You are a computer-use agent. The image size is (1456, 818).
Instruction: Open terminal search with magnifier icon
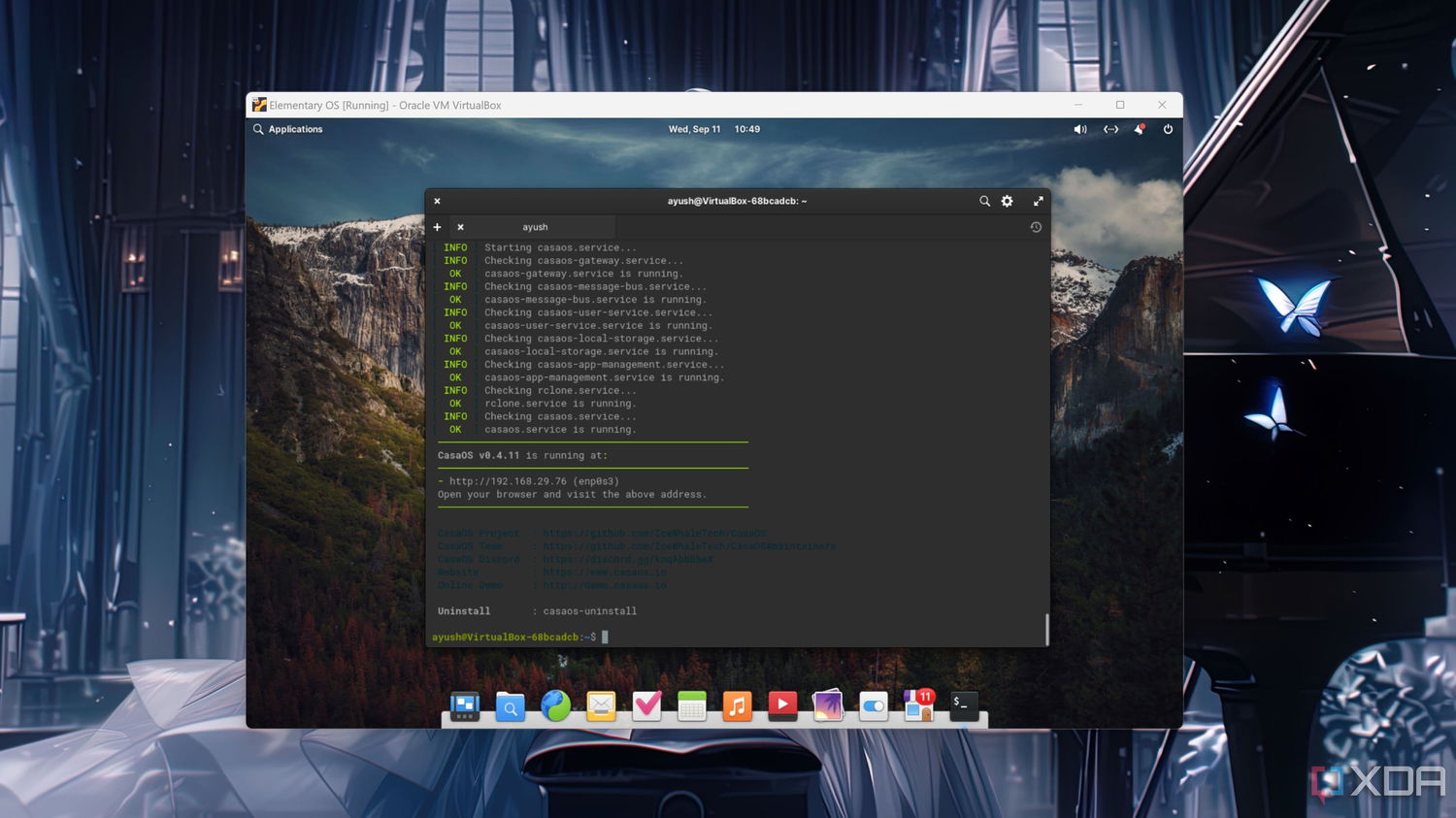pos(984,201)
